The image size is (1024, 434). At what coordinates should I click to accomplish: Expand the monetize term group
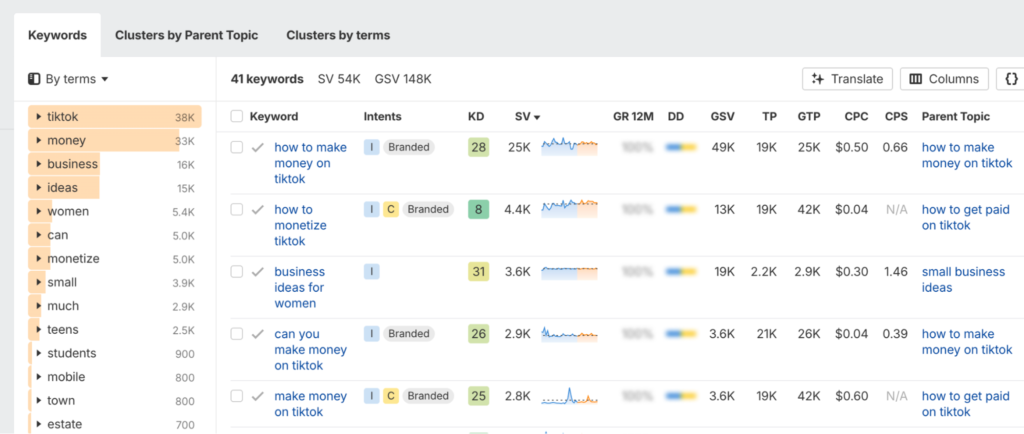39,258
